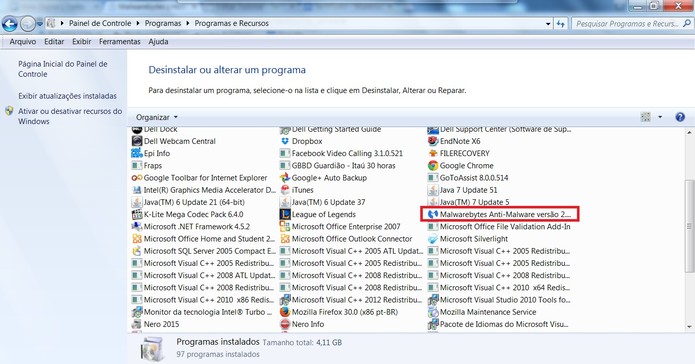Click the Microsoft Silverlight icon

[x=433, y=239]
